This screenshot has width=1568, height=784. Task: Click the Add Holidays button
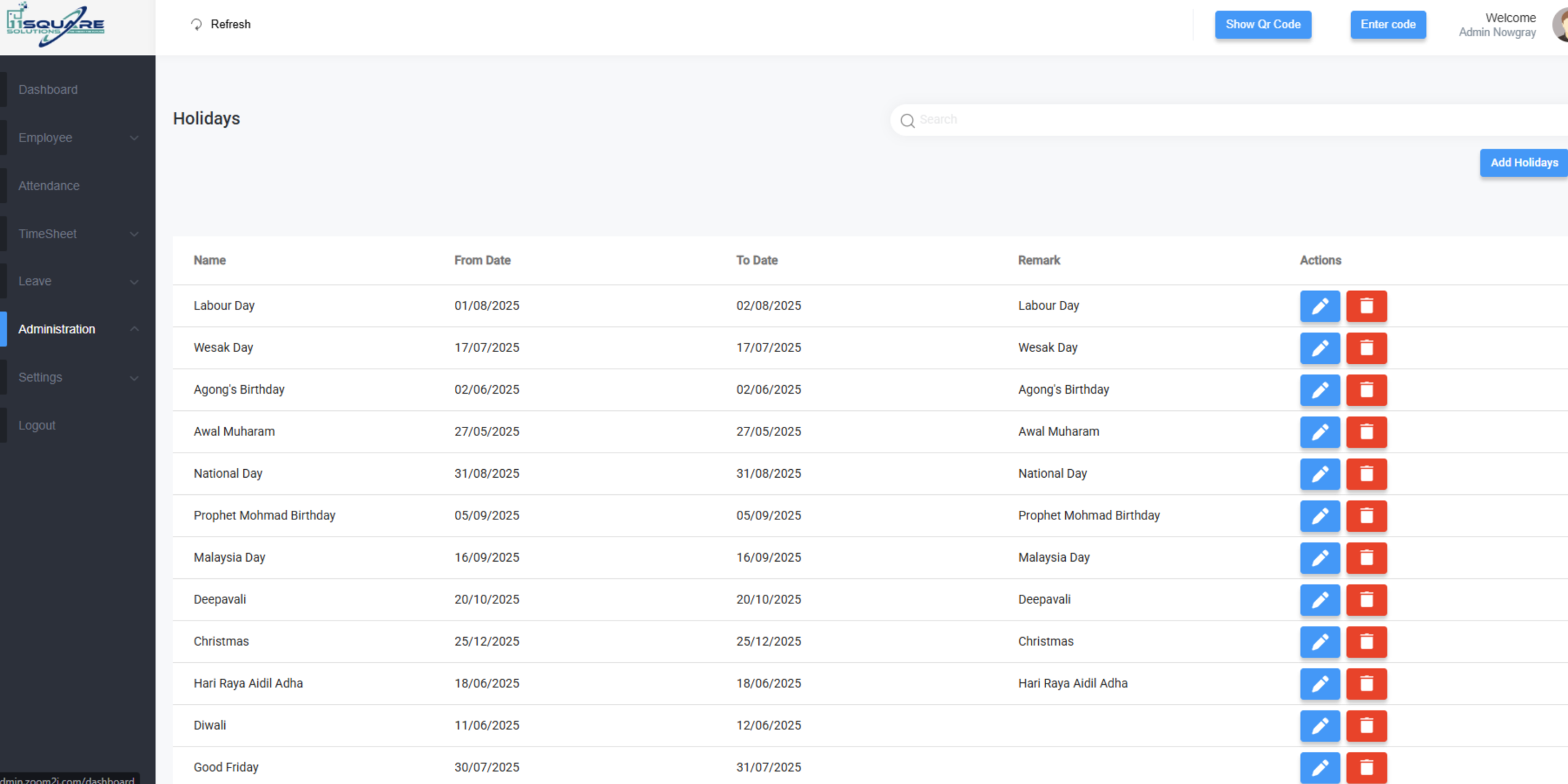coord(1523,162)
